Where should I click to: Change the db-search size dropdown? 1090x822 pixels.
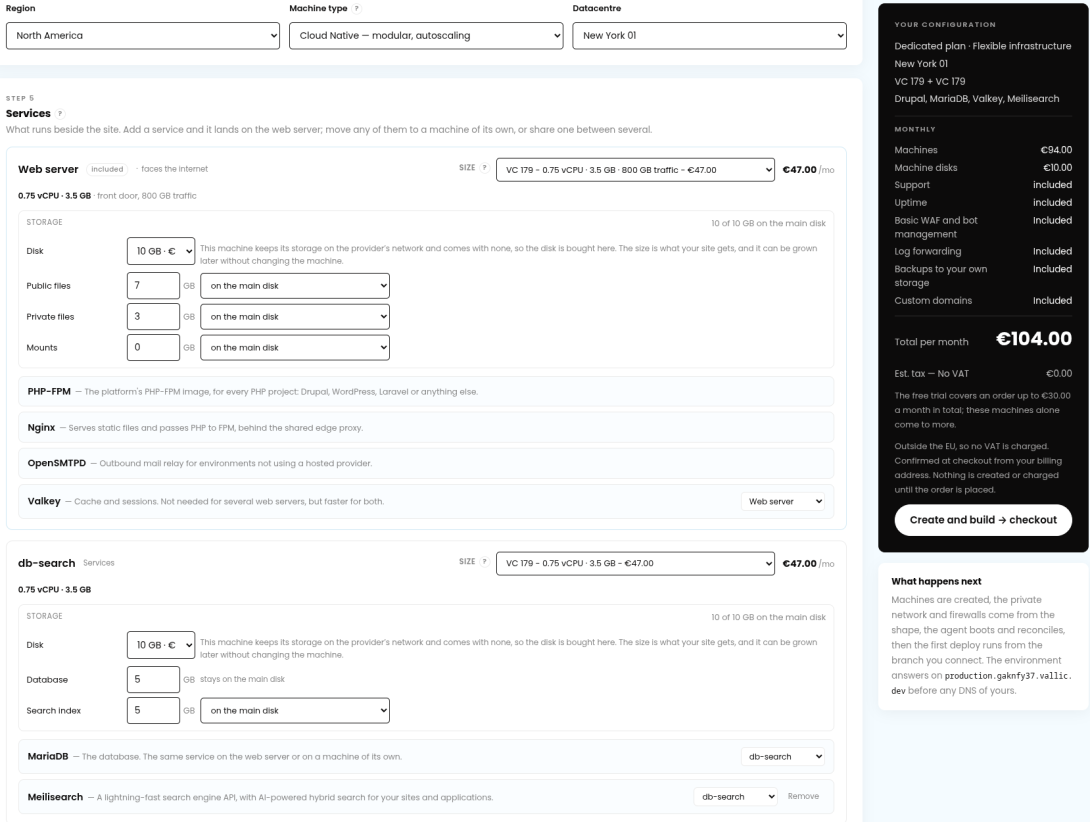click(x=635, y=563)
